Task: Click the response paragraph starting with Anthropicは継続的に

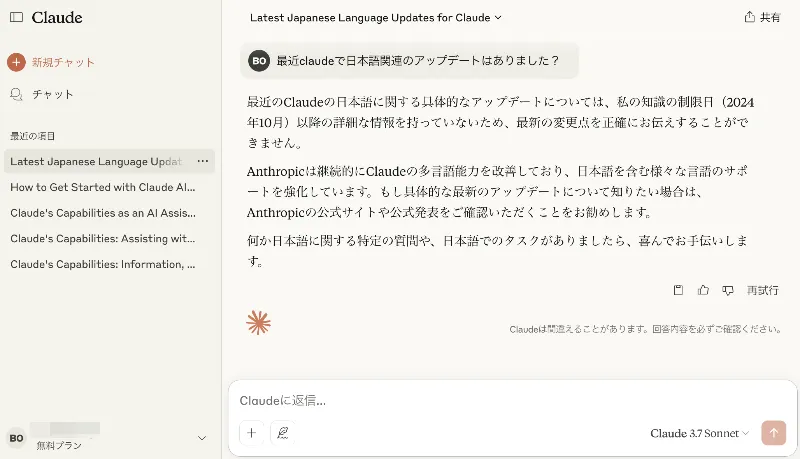Action: 499,192
